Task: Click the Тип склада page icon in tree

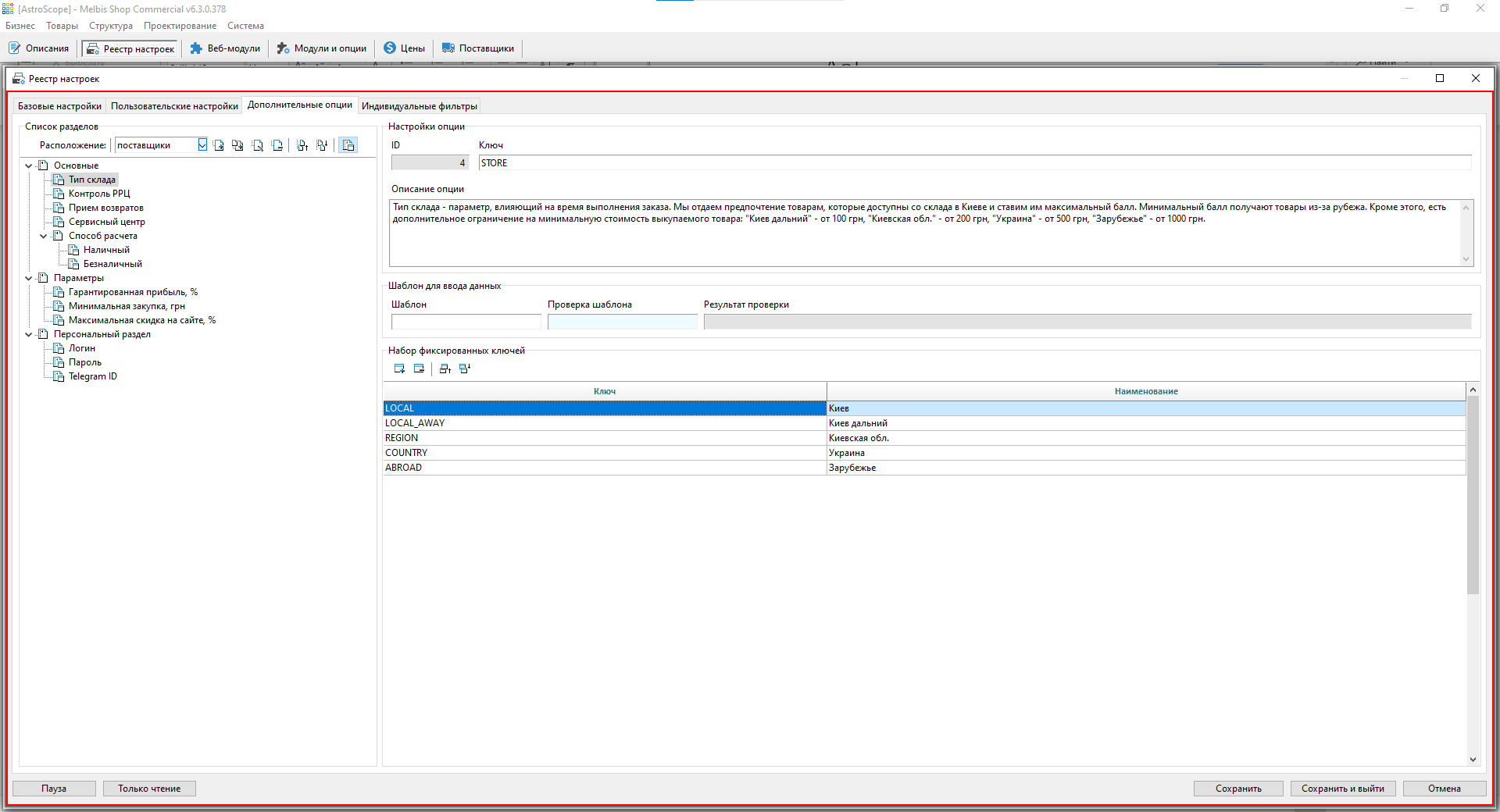Action: 59,180
